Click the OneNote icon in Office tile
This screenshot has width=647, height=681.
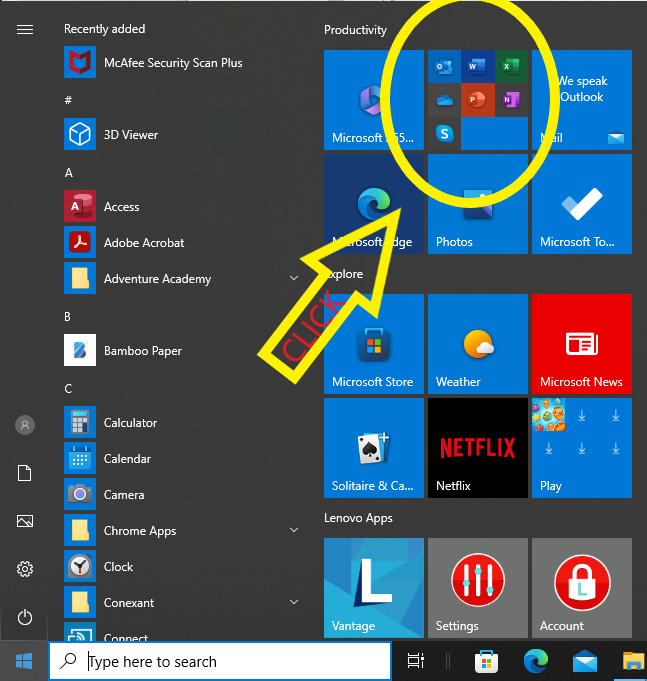point(511,100)
